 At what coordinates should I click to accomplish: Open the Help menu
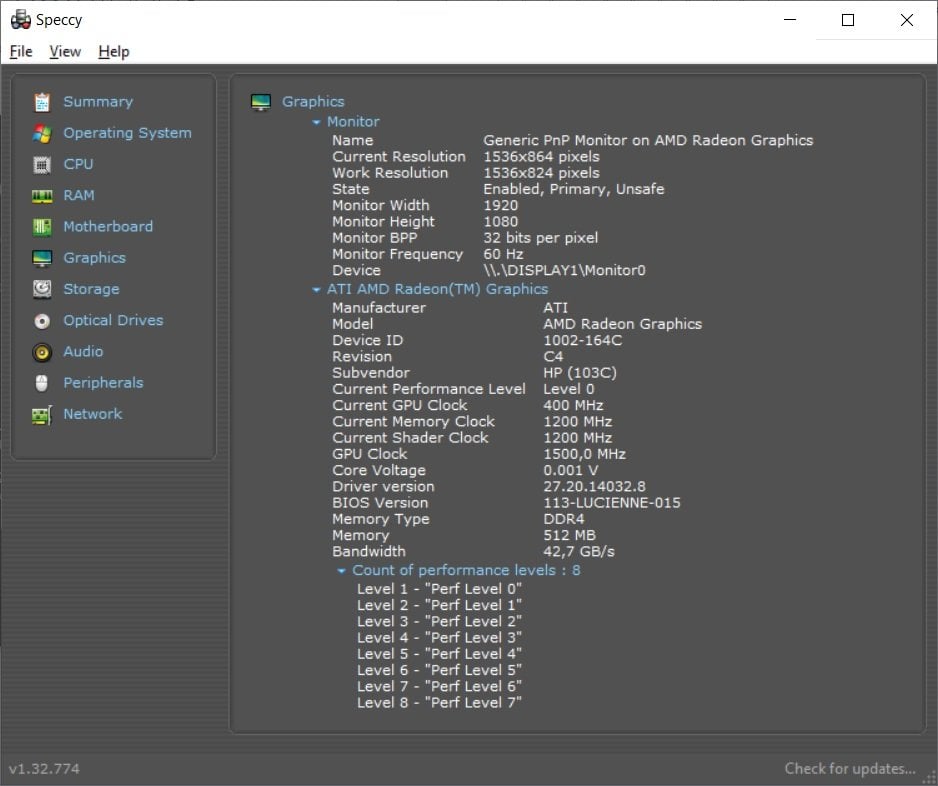click(114, 52)
